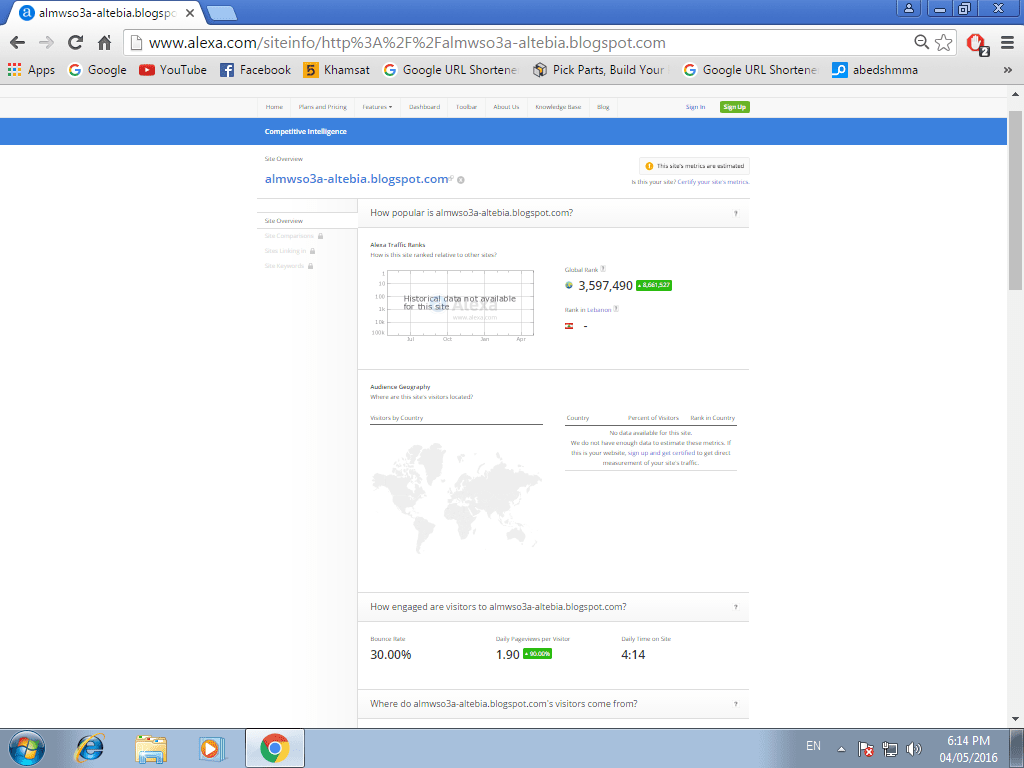Screen dimensions: 1024x768
Task: Select Site Overview in the sidebar
Action: point(284,221)
